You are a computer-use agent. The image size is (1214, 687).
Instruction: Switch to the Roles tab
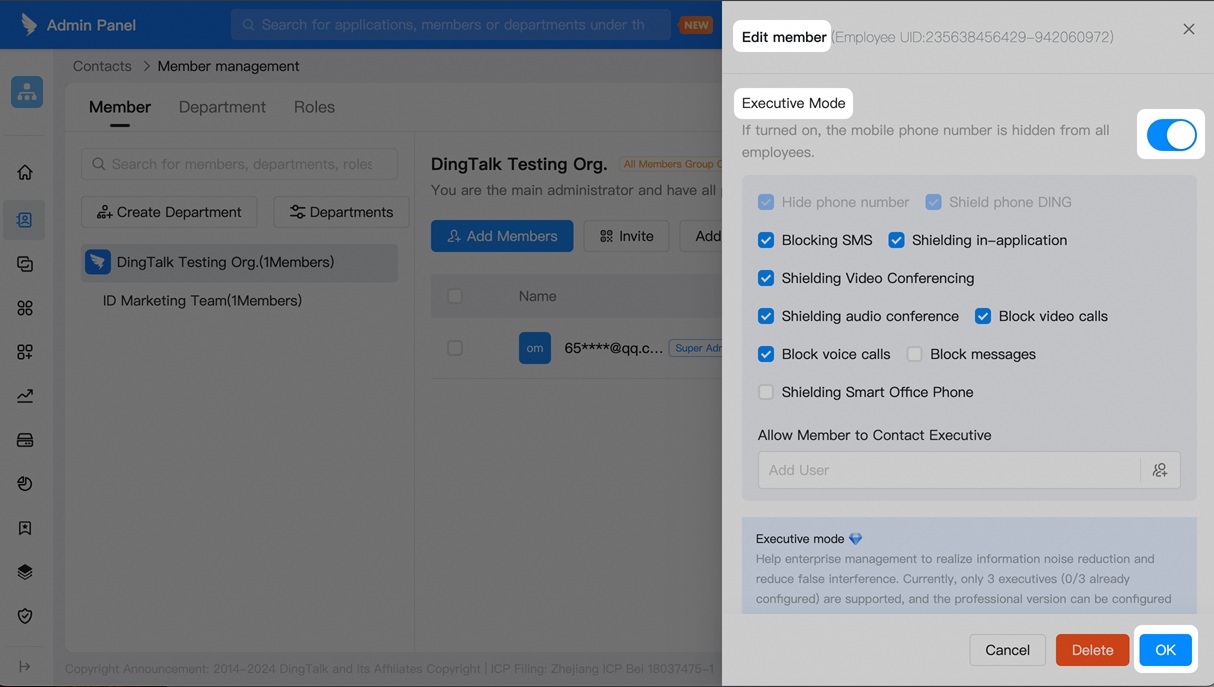(314, 107)
